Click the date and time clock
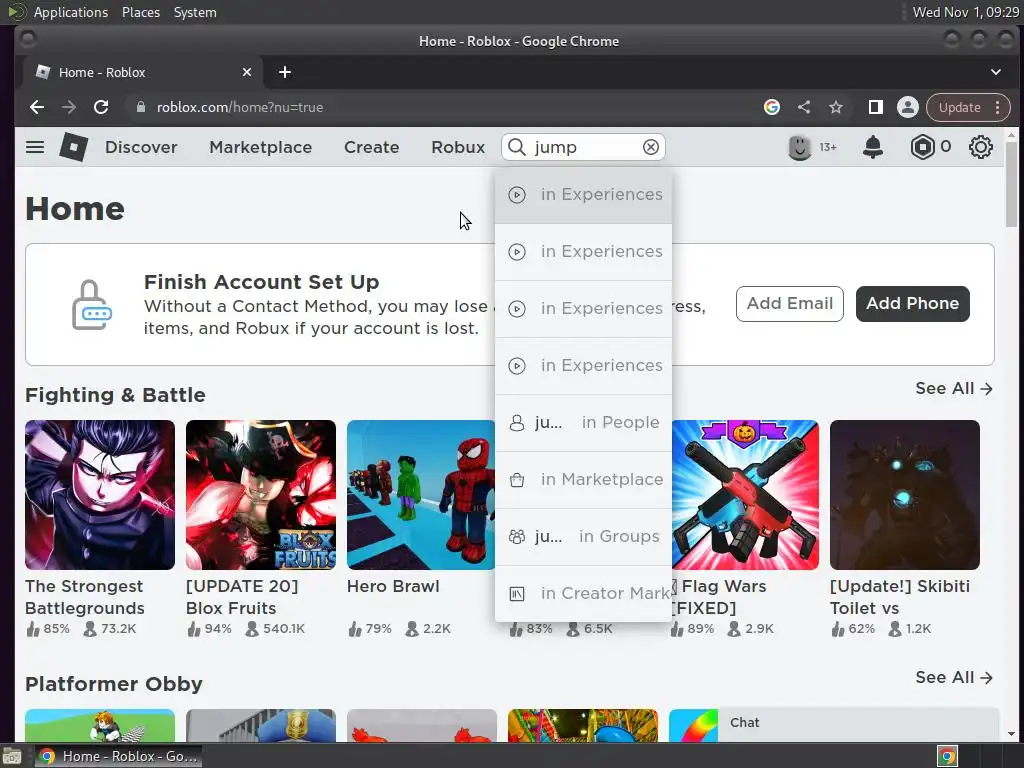Viewport: 1024px width, 768px height. coord(965,12)
